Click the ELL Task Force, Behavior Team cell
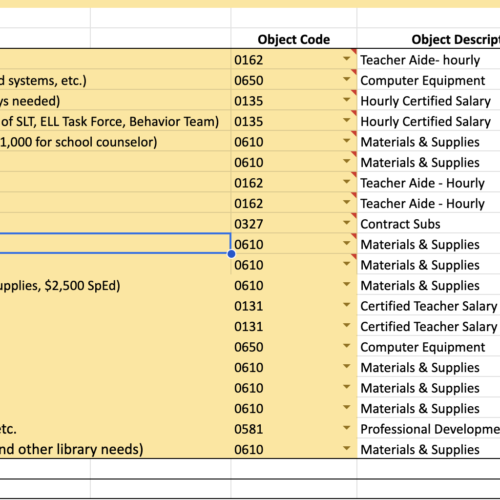This screenshot has height=500, width=500. point(115,121)
